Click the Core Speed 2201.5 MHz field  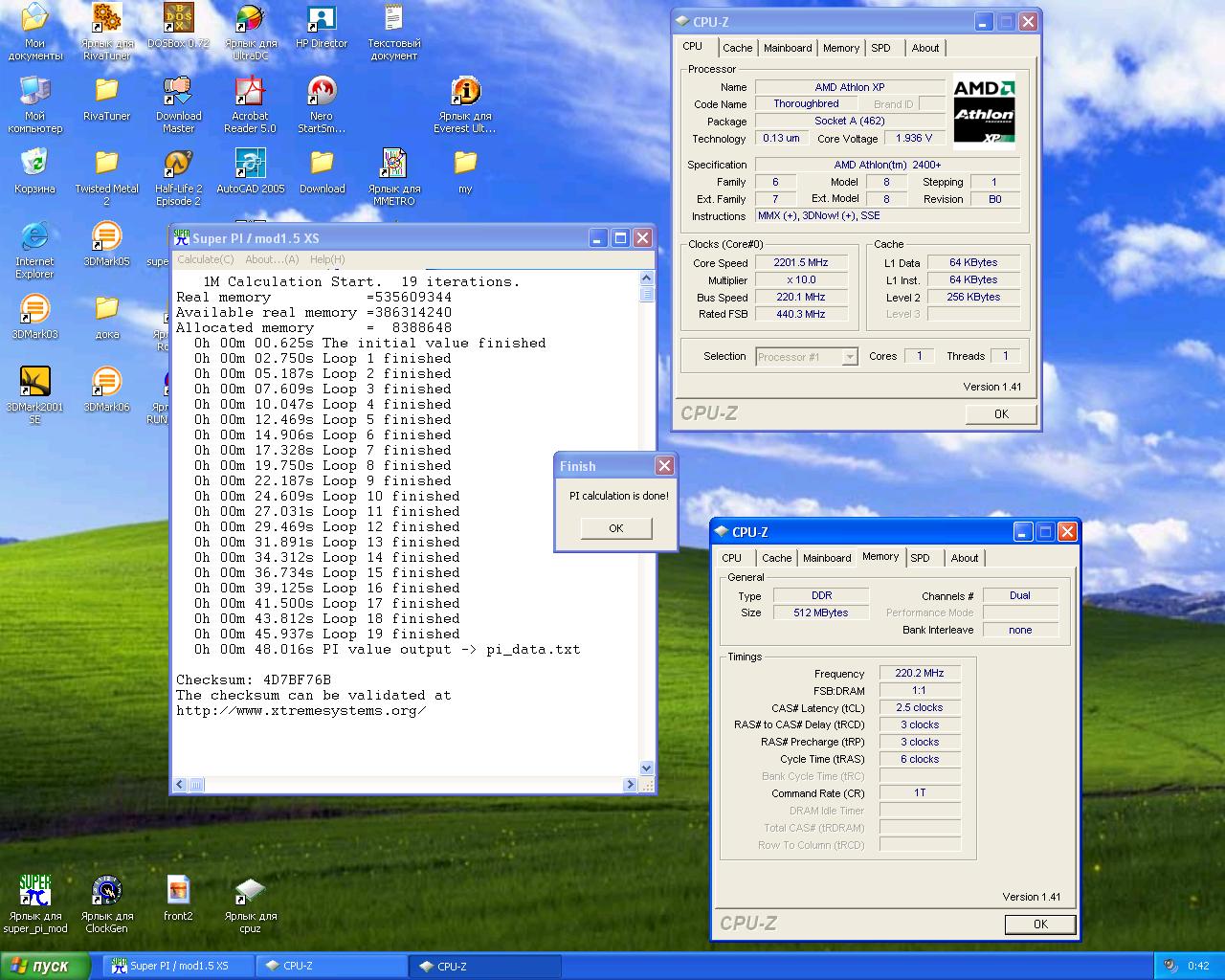tap(801, 263)
